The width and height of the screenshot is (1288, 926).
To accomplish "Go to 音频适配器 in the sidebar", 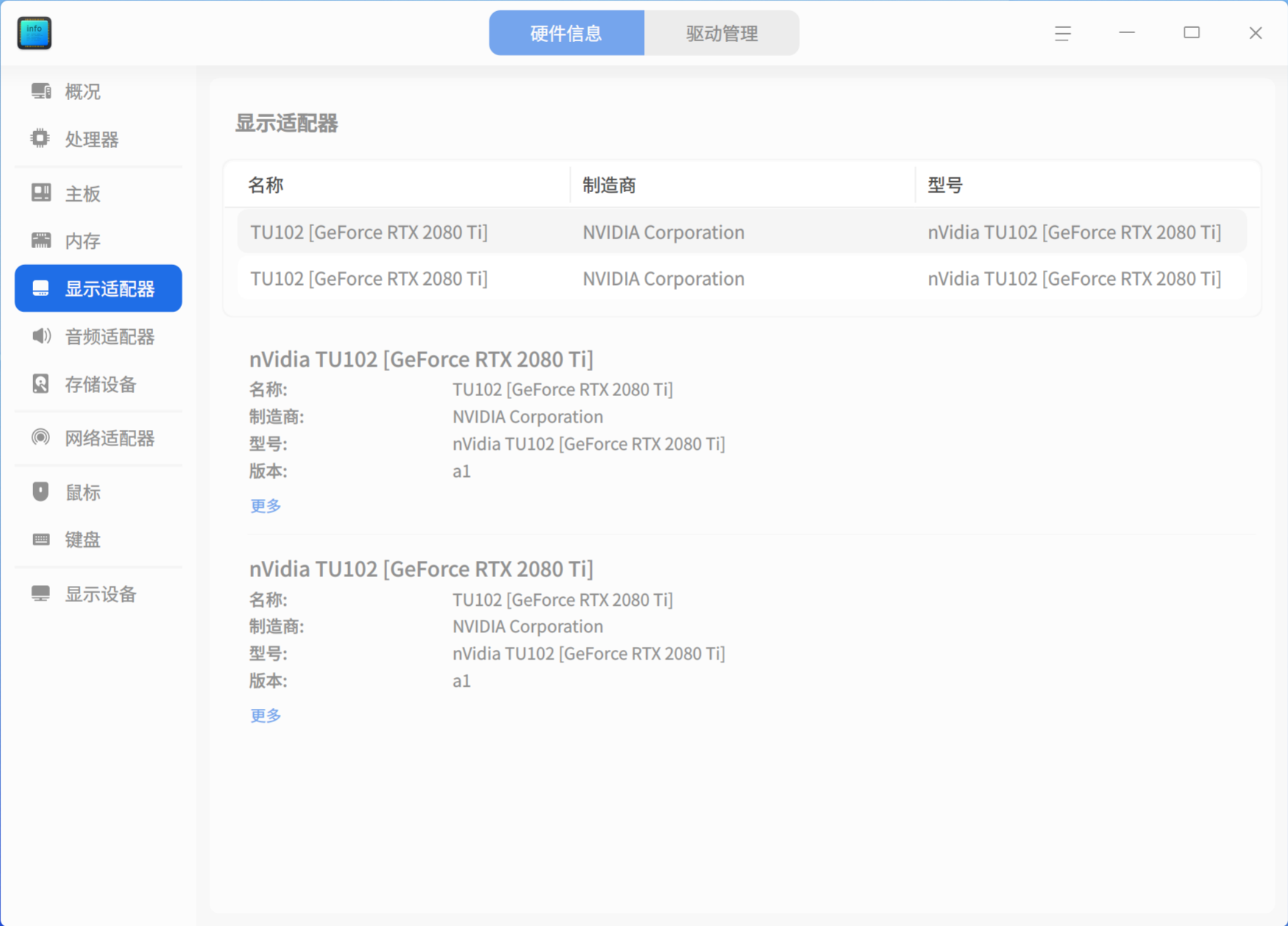I will tap(98, 336).
